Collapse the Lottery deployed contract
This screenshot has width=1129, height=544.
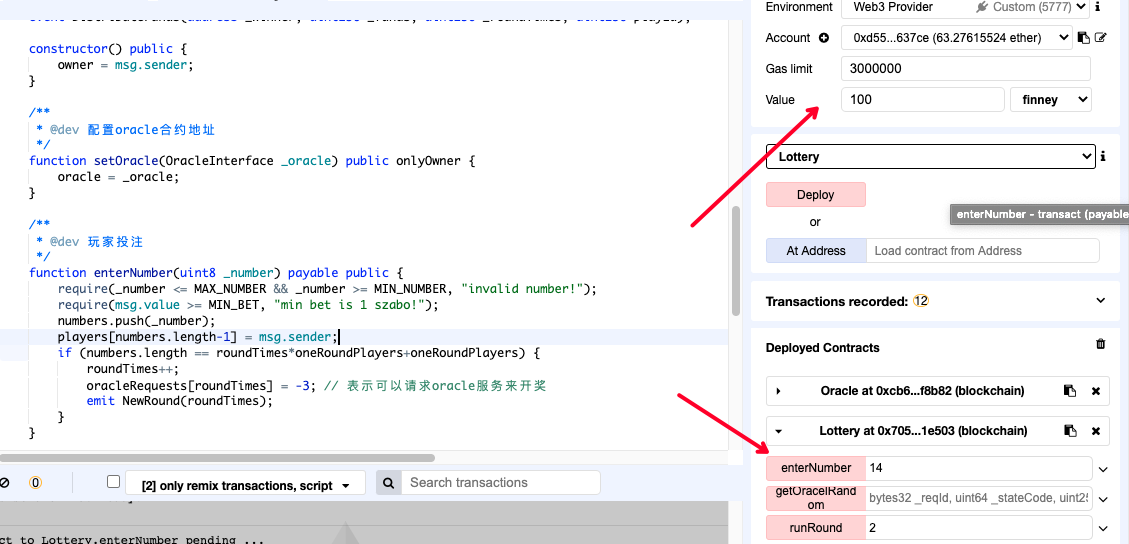pos(778,432)
